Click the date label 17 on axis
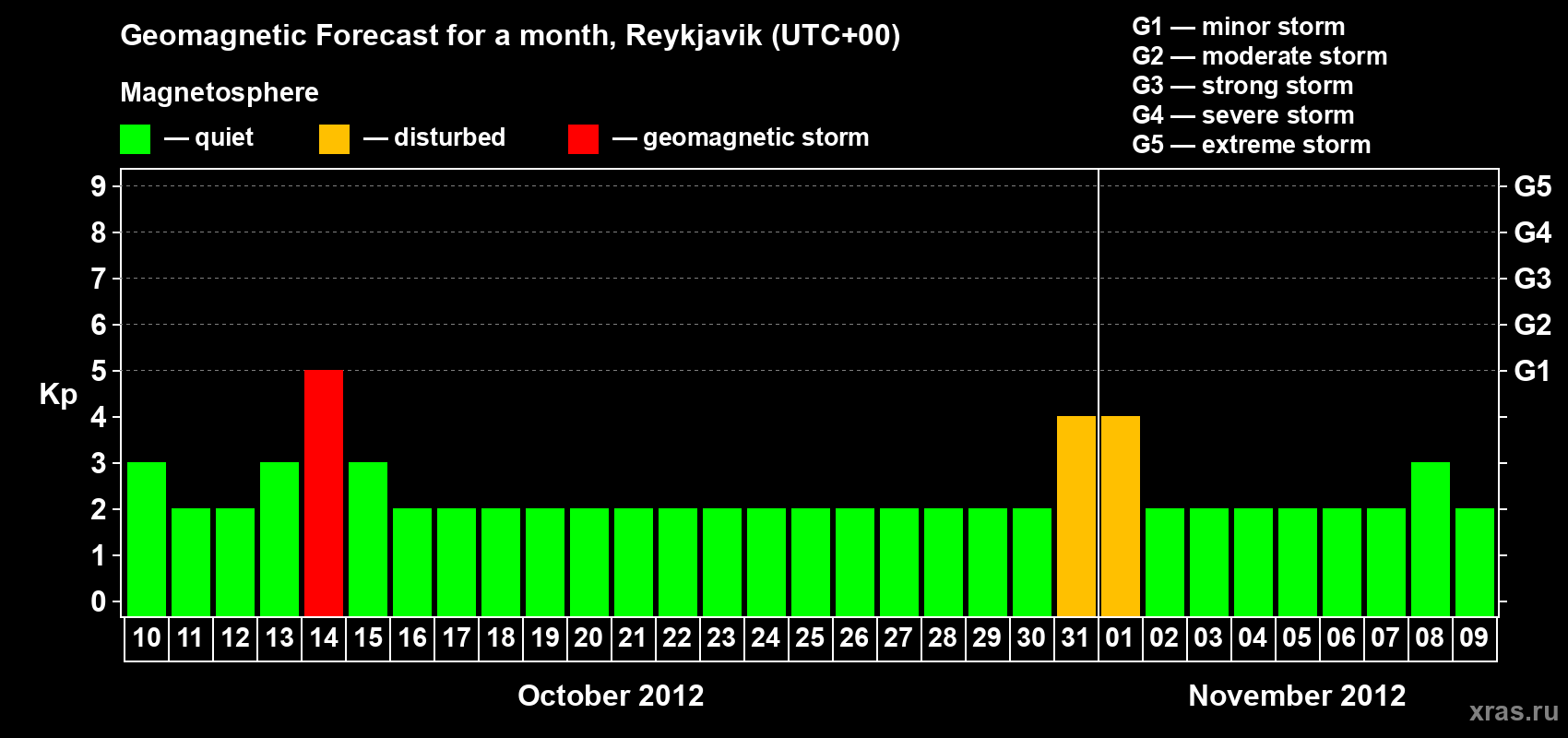This screenshot has height=738, width=1568. pyautogui.click(x=457, y=637)
